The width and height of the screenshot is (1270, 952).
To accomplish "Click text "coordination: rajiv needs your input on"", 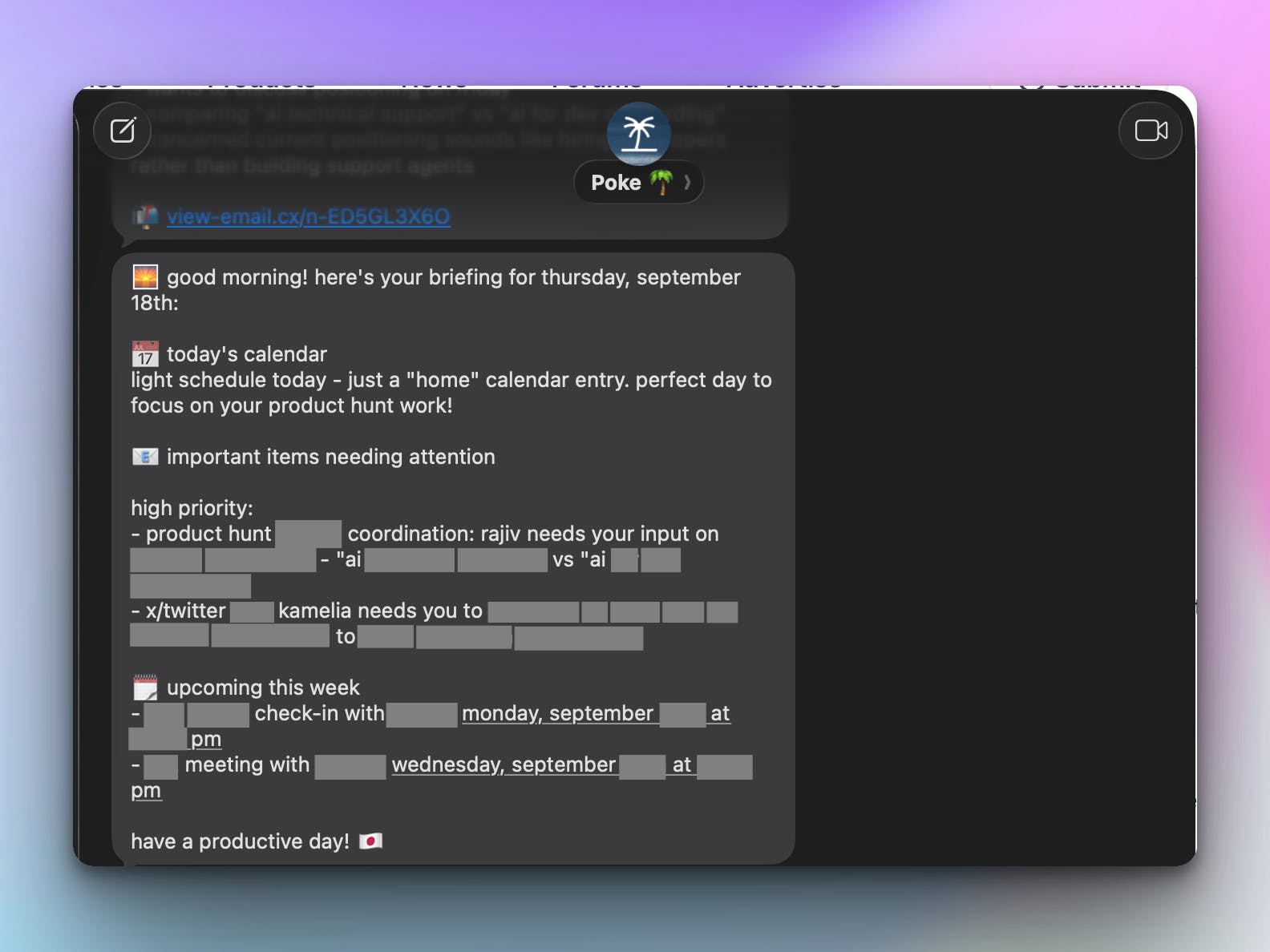I will point(533,534).
